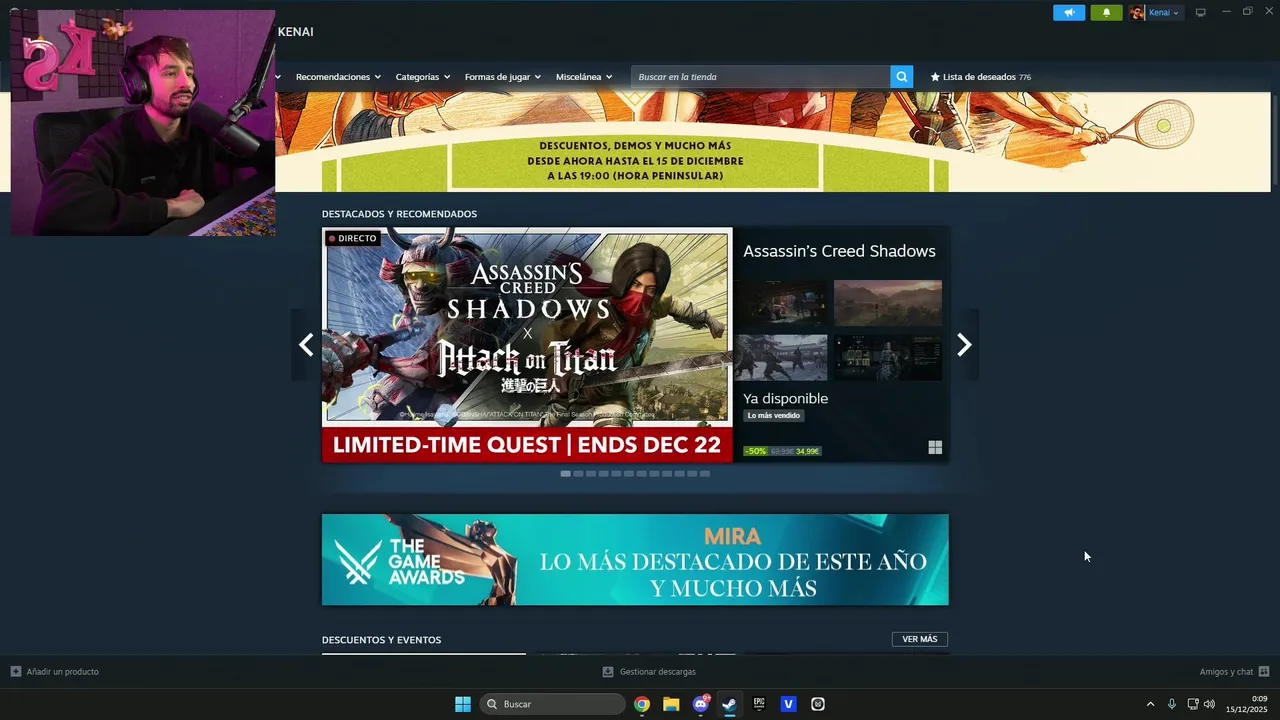The width and height of the screenshot is (1280, 720).
Task: Open File Explorer from the taskbar
Action: 671,704
